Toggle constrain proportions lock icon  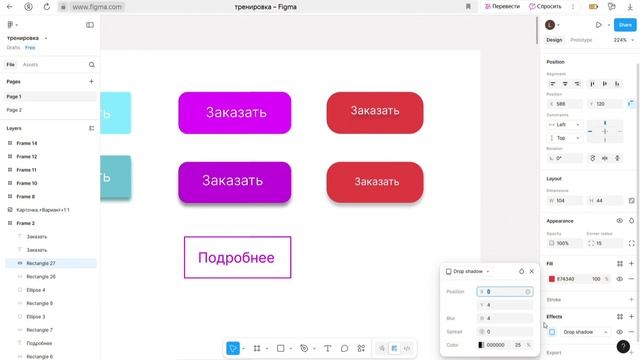(631, 200)
